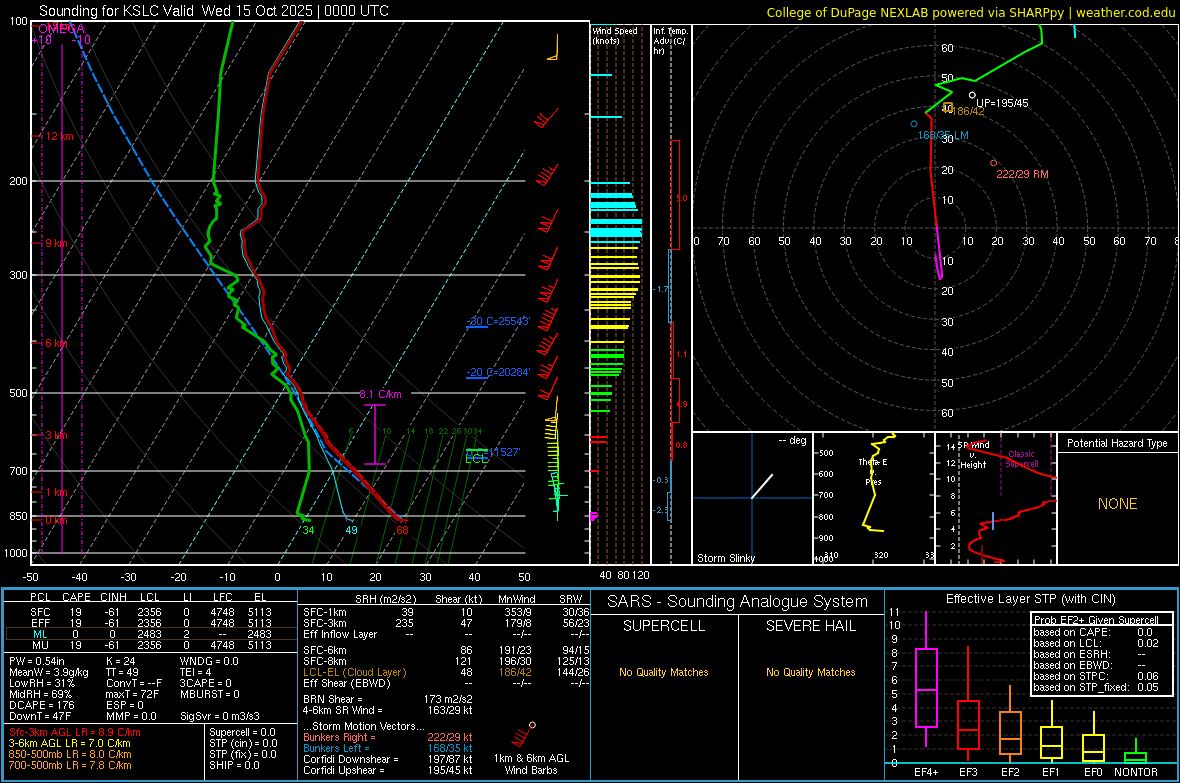The image size is (1180, 783).
Task: Click the CAPE column header
Action: pyautogui.click(x=76, y=597)
